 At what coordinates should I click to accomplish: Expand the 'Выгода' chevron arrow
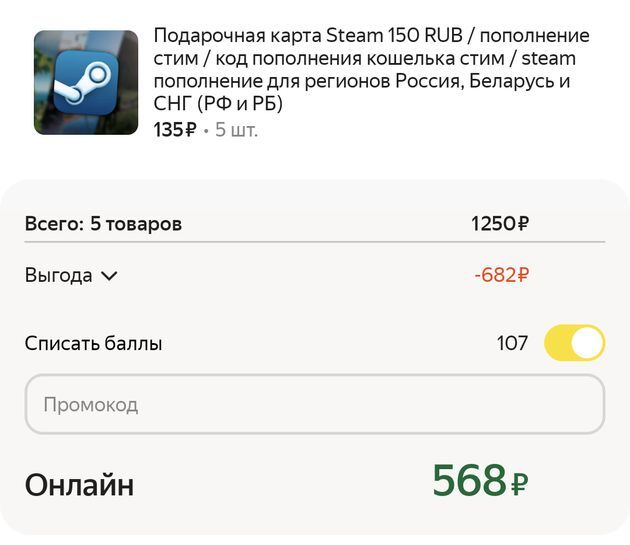coord(109,276)
